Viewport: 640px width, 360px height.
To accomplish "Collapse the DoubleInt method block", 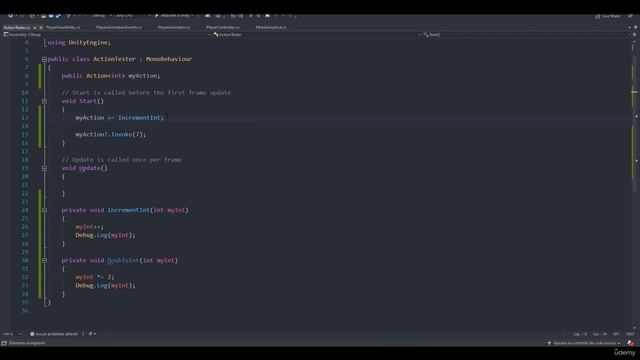I will pyautogui.click(x=44, y=260).
